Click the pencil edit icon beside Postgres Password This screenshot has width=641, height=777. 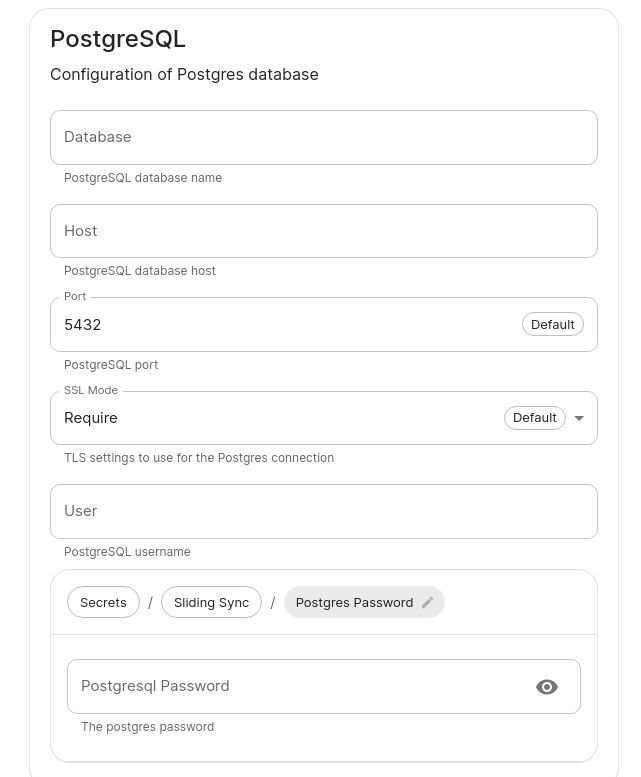pos(428,603)
